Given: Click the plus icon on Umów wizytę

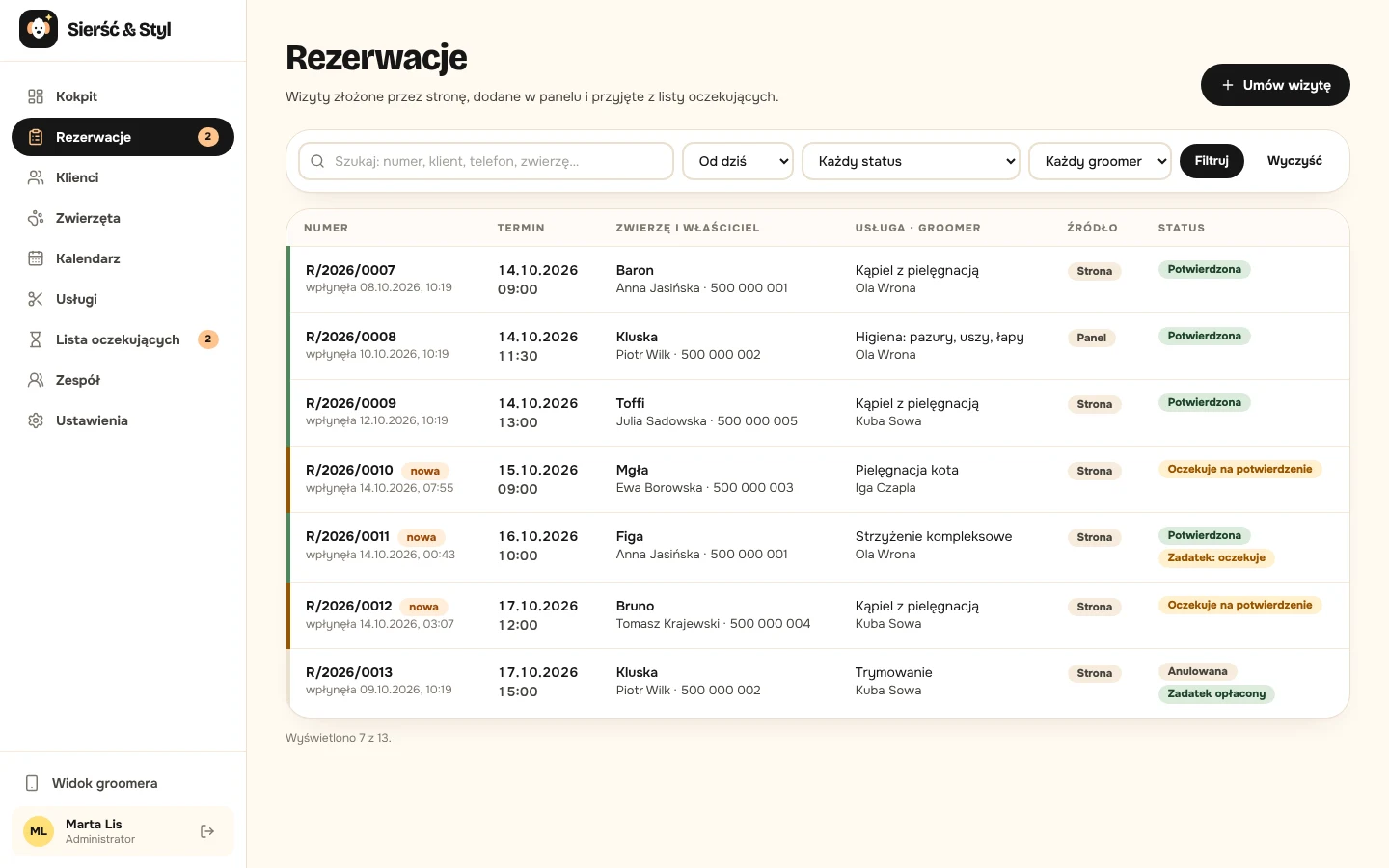Looking at the screenshot, I should pos(1228,85).
